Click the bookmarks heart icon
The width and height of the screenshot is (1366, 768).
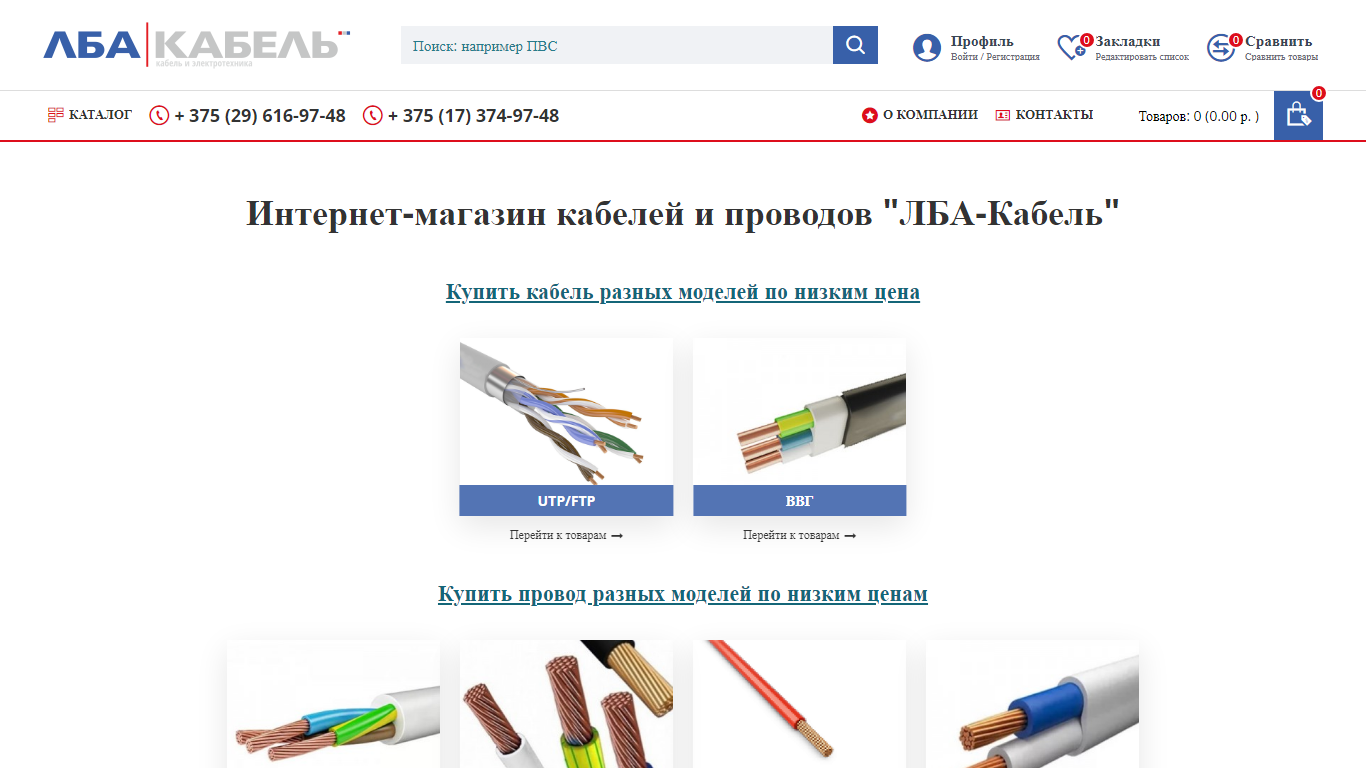click(1072, 47)
